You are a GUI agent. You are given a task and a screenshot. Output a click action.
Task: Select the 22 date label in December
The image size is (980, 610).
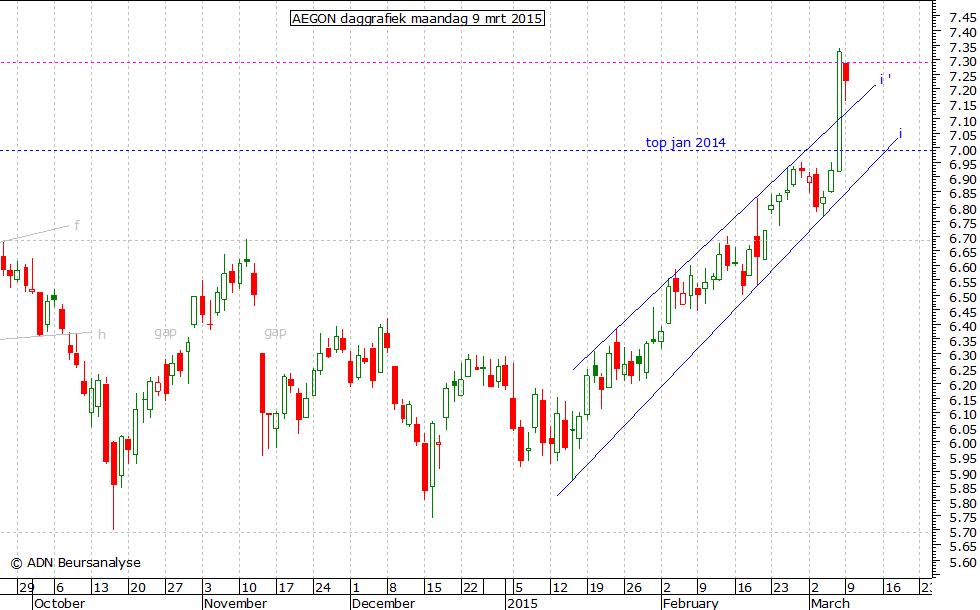click(x=470, y=588)
